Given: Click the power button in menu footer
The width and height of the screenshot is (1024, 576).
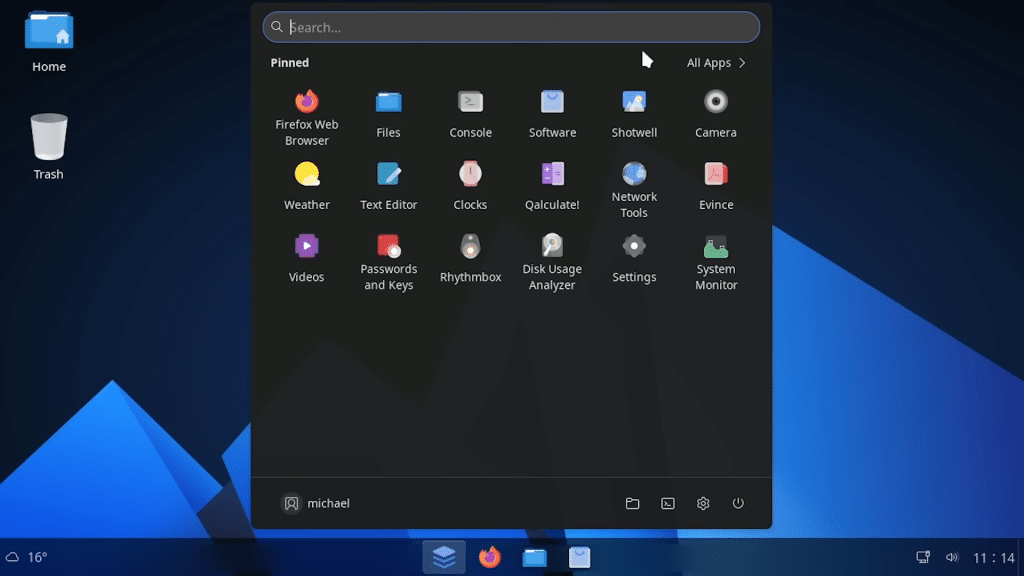Looking at the screenshot, I should [x=738, y=504].
